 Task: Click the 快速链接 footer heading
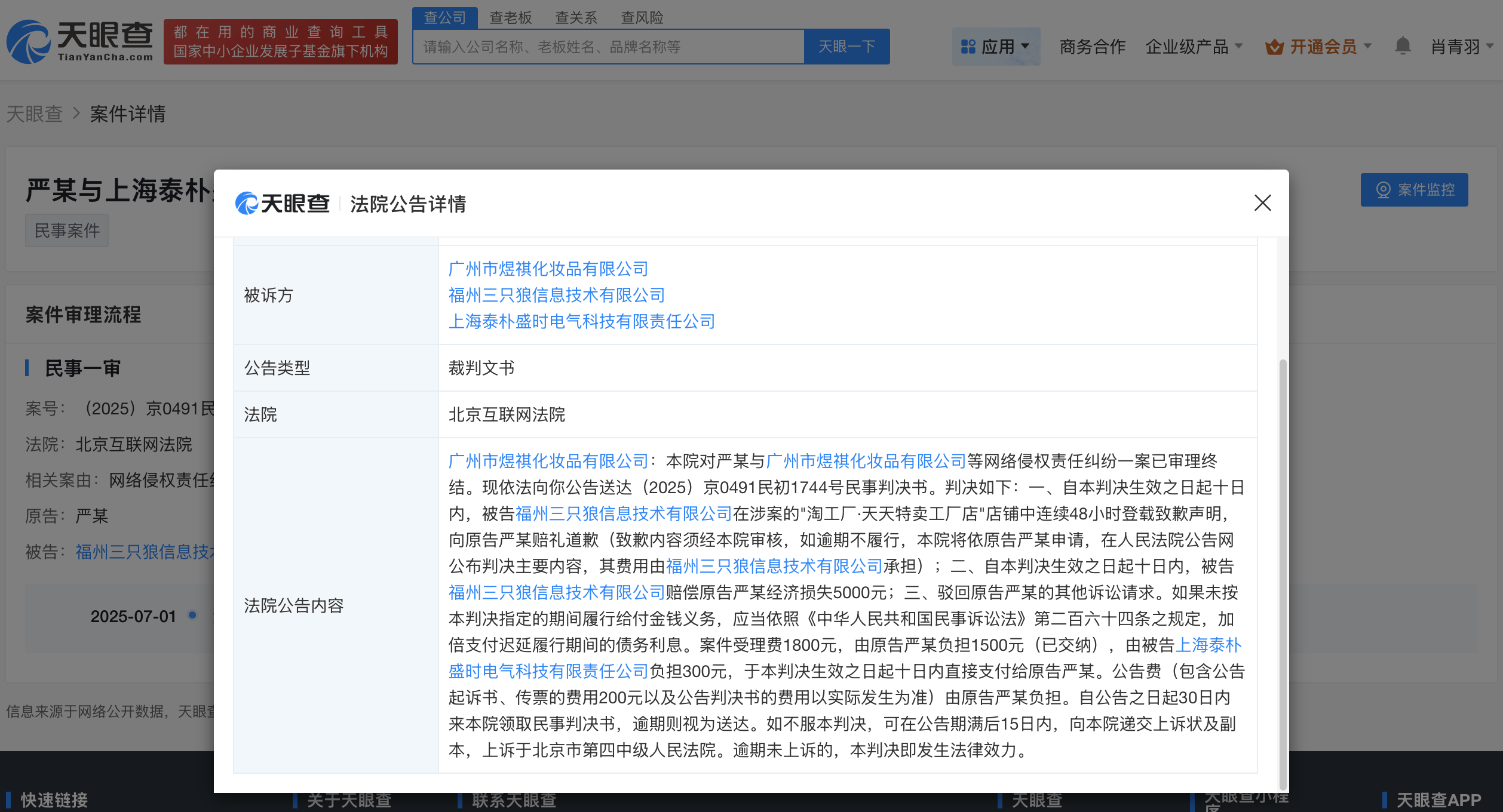coord(54,799)
